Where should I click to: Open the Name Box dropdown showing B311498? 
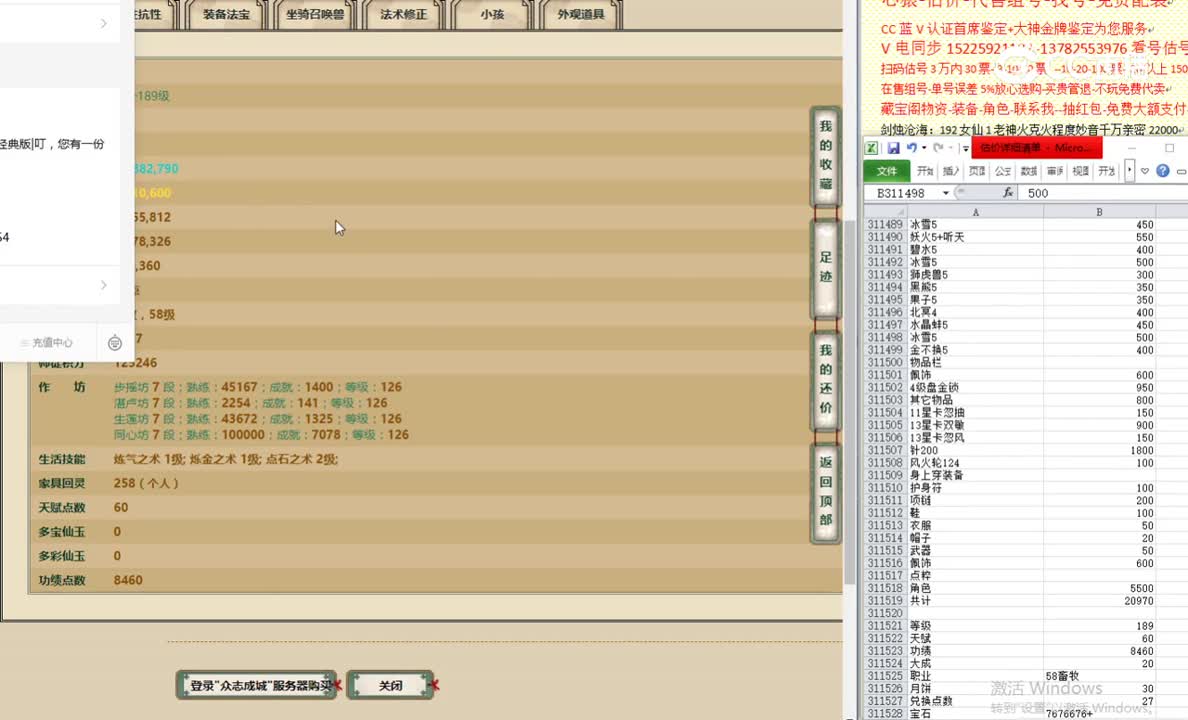click(944, 193)
